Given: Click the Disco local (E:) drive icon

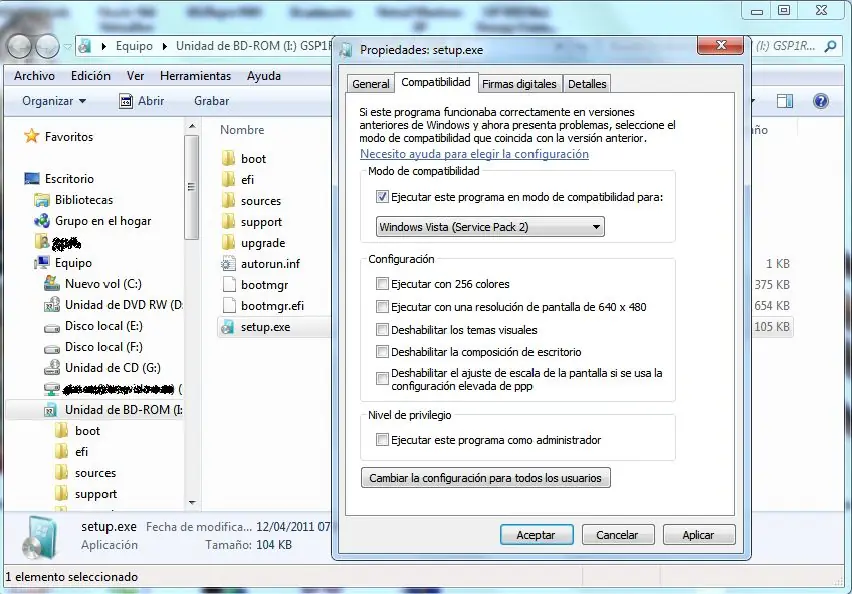Looking at the screenshot, I should click(x=52, y=327).
